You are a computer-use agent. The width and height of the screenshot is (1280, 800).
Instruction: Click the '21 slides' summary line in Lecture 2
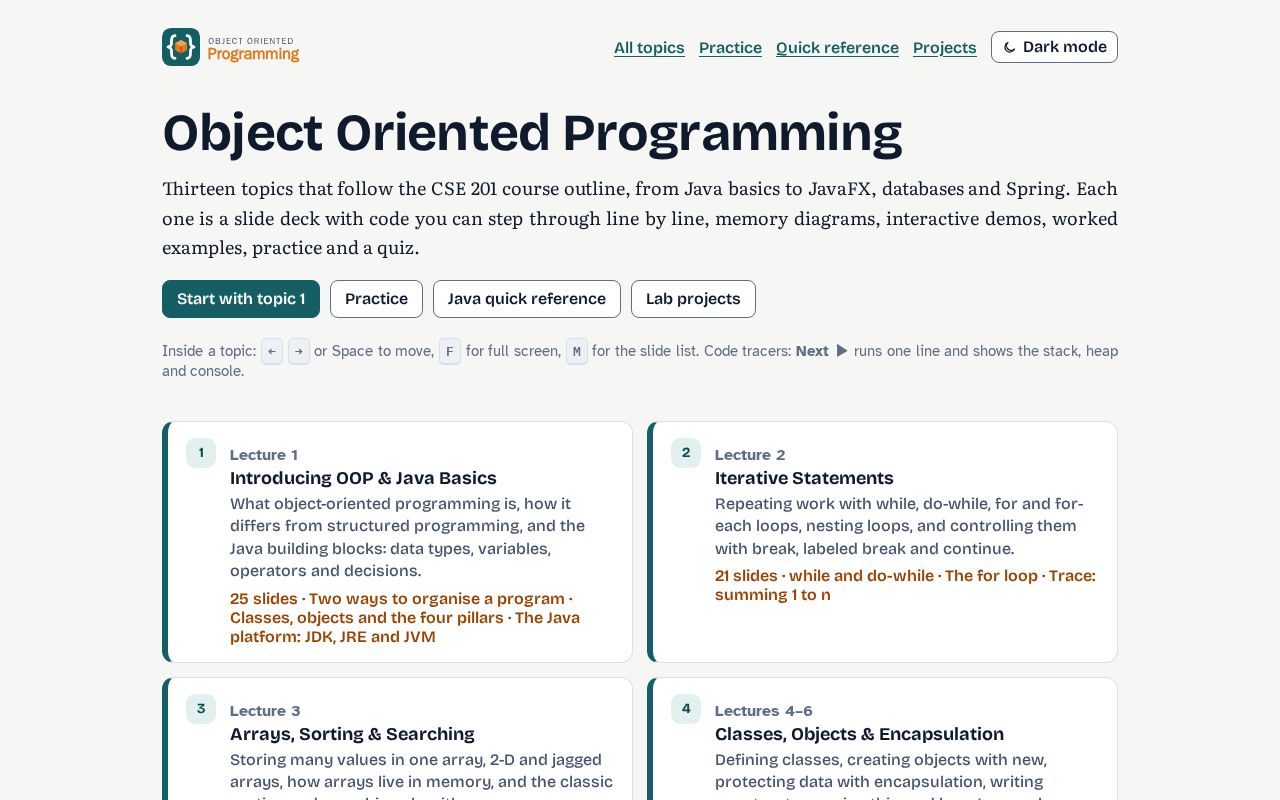click(x=905, y=585)
